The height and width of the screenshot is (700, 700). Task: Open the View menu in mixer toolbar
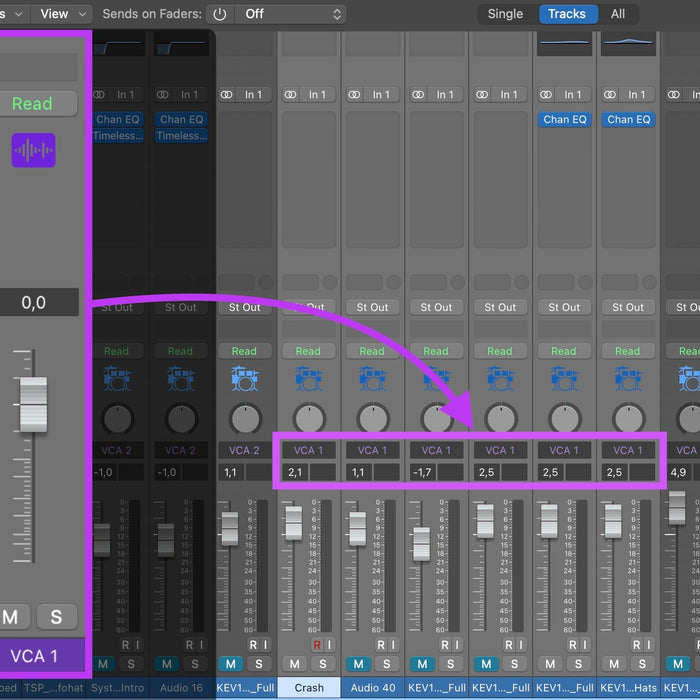pyautogui.click(x=62, y=14)
